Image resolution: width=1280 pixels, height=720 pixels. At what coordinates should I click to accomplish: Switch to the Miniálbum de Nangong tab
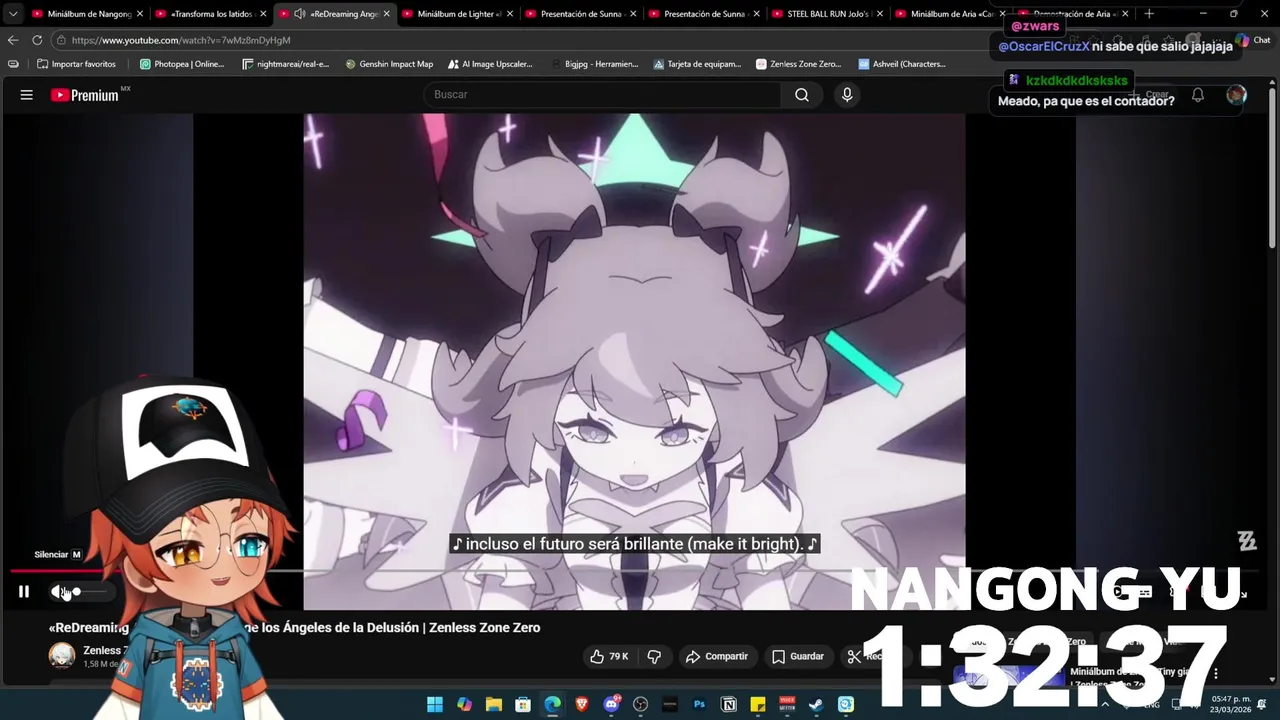click(x=89, y=14)
